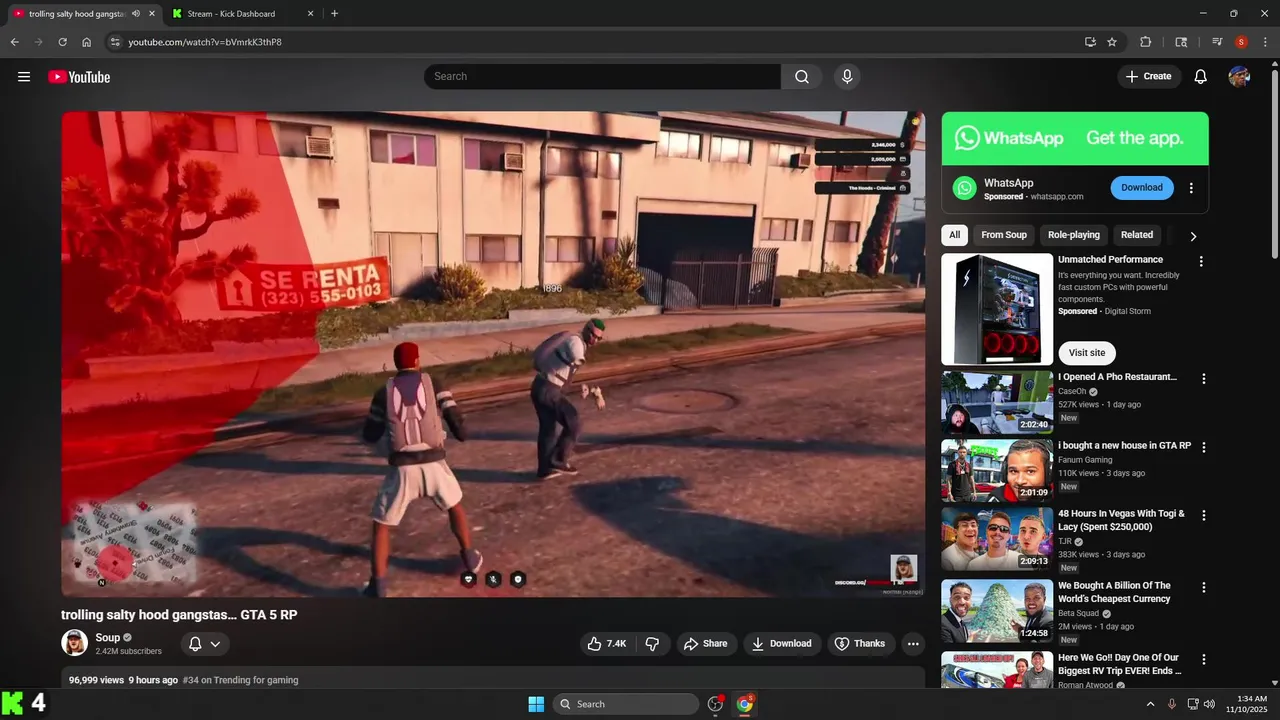
Task: Click Download under the video
Action: [782, 644]
